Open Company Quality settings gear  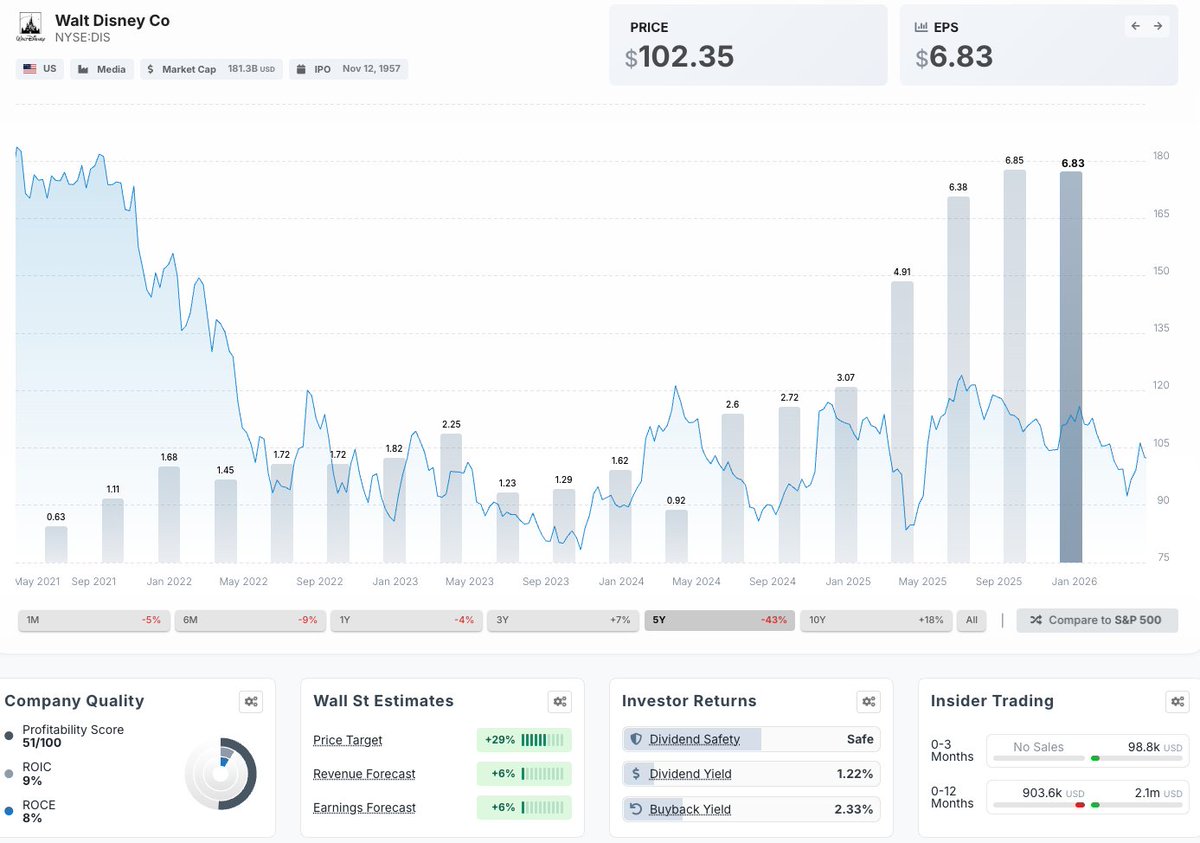click(x=251, y=702)
